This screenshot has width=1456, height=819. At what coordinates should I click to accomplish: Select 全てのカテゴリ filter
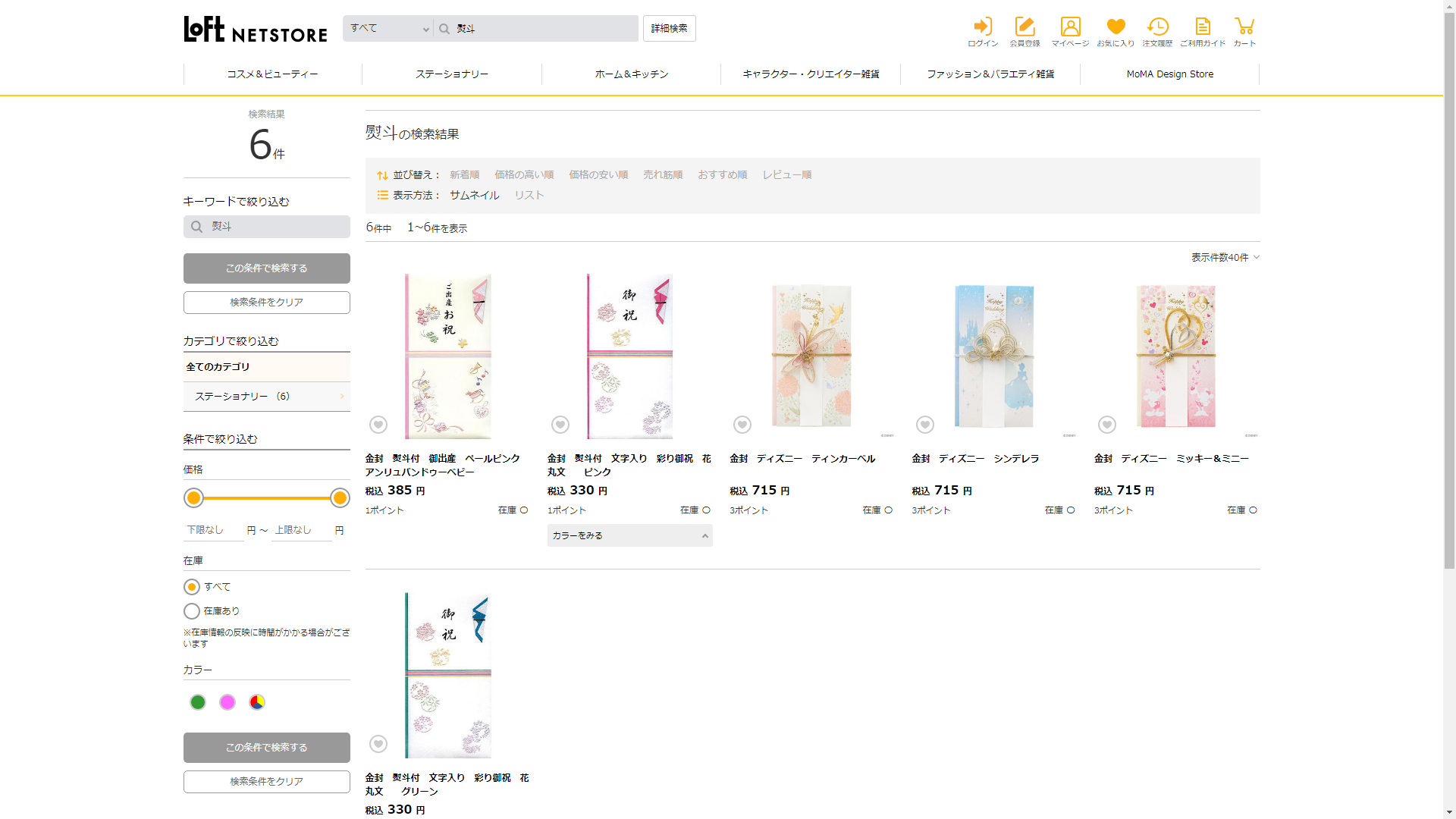[267, 367]
